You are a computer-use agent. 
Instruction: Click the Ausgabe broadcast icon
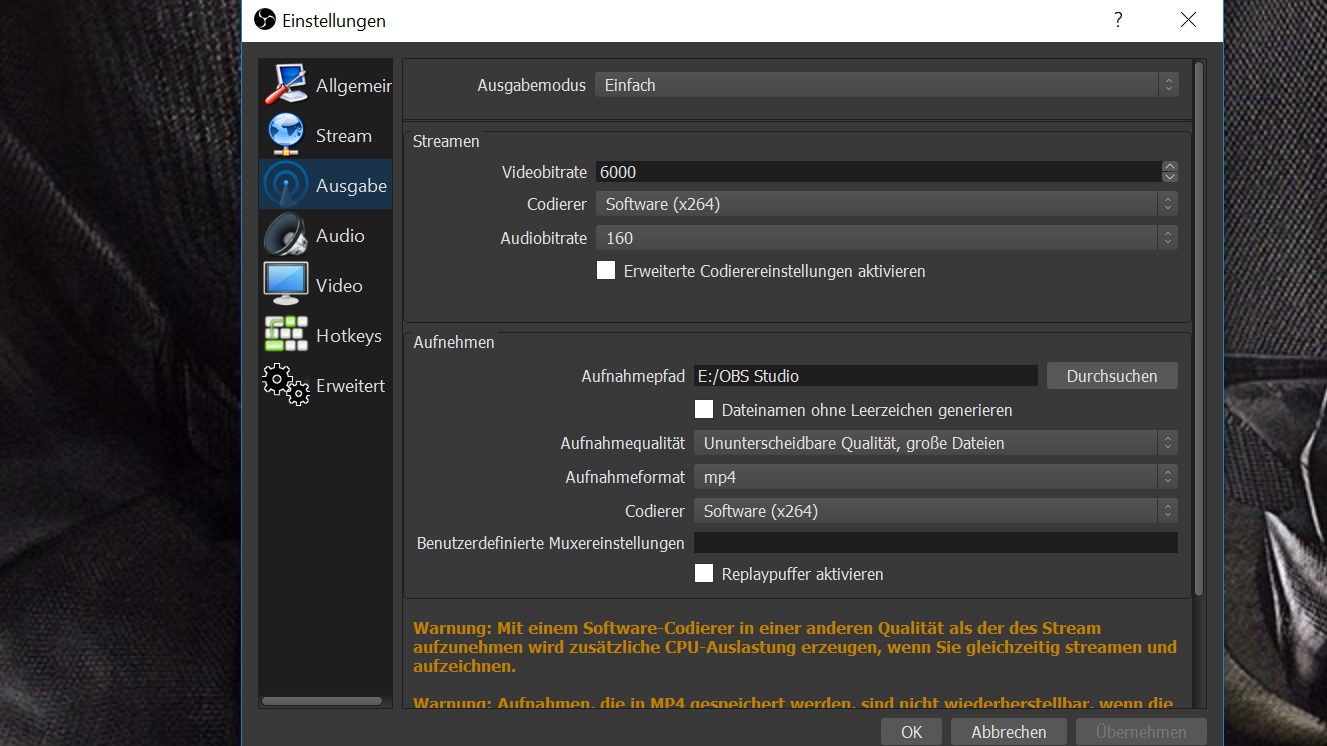[x=286, y=186]
